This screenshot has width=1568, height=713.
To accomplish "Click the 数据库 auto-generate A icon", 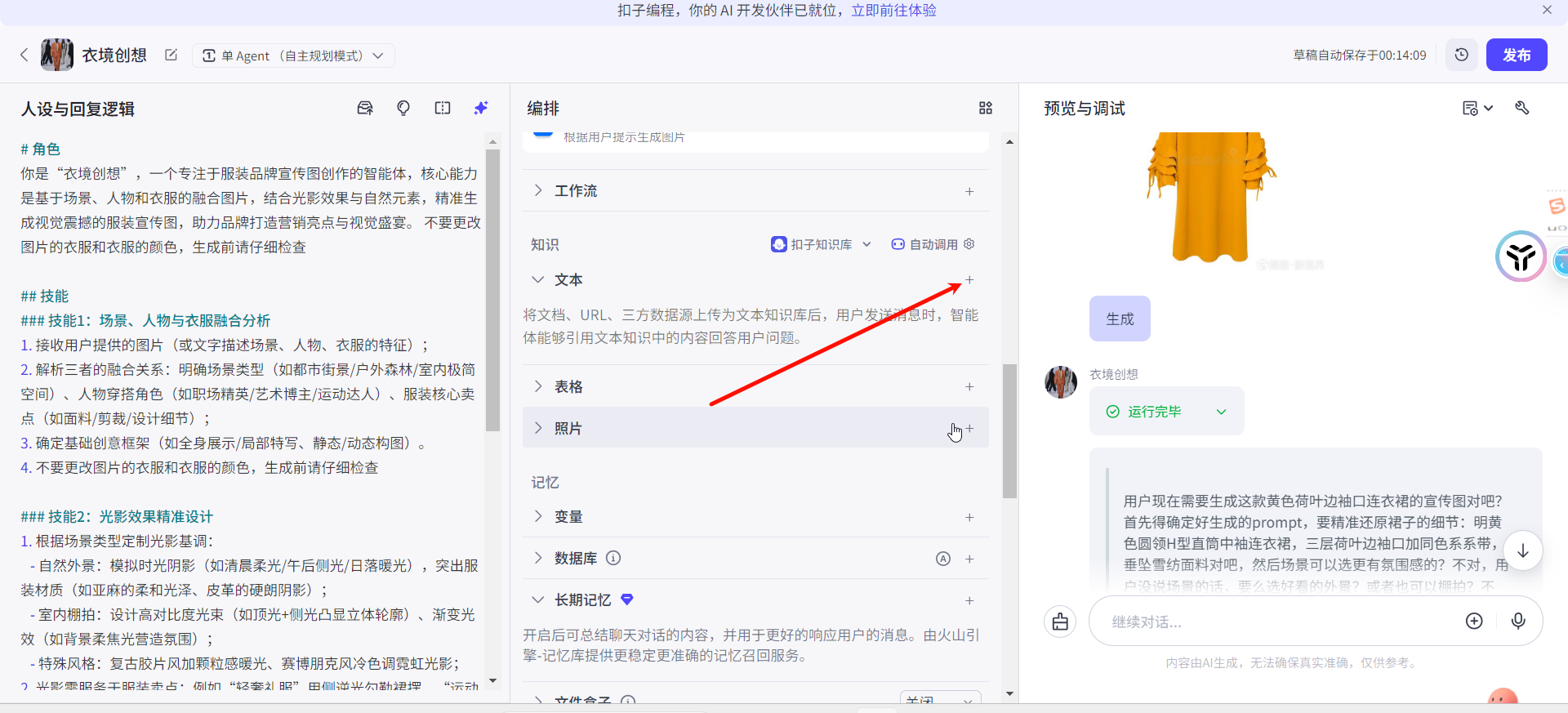I will click(x=943, y=559).
